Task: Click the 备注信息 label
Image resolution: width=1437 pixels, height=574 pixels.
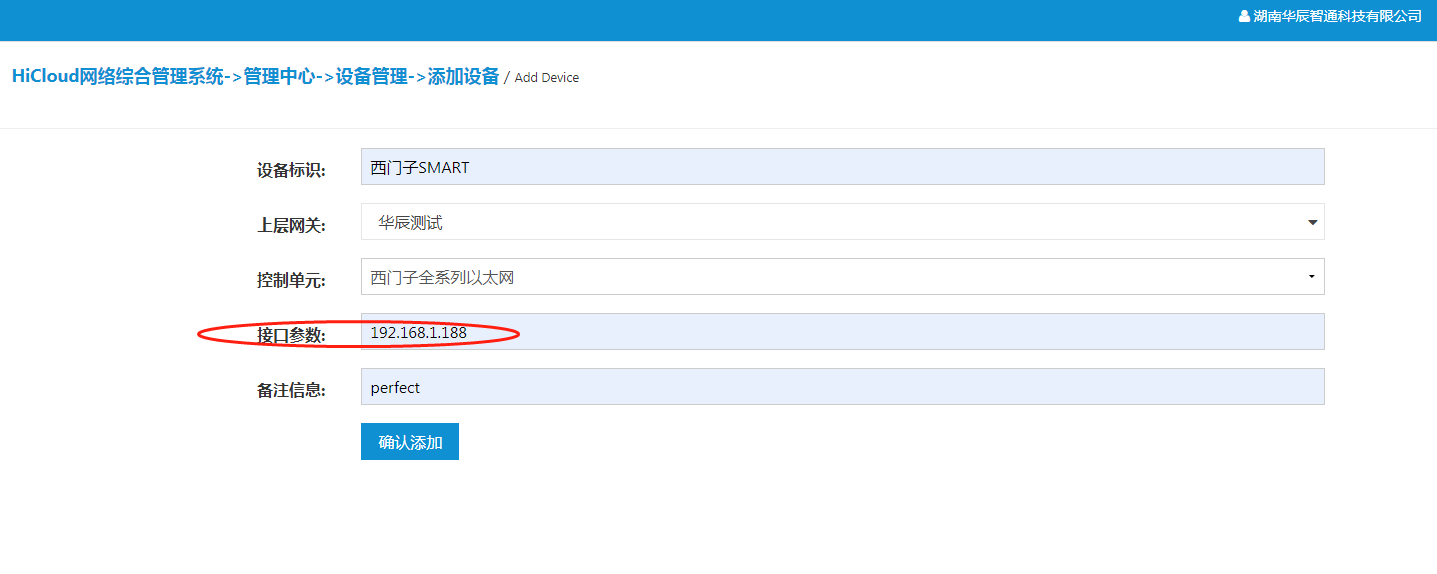Action: (x=291, y=390)
